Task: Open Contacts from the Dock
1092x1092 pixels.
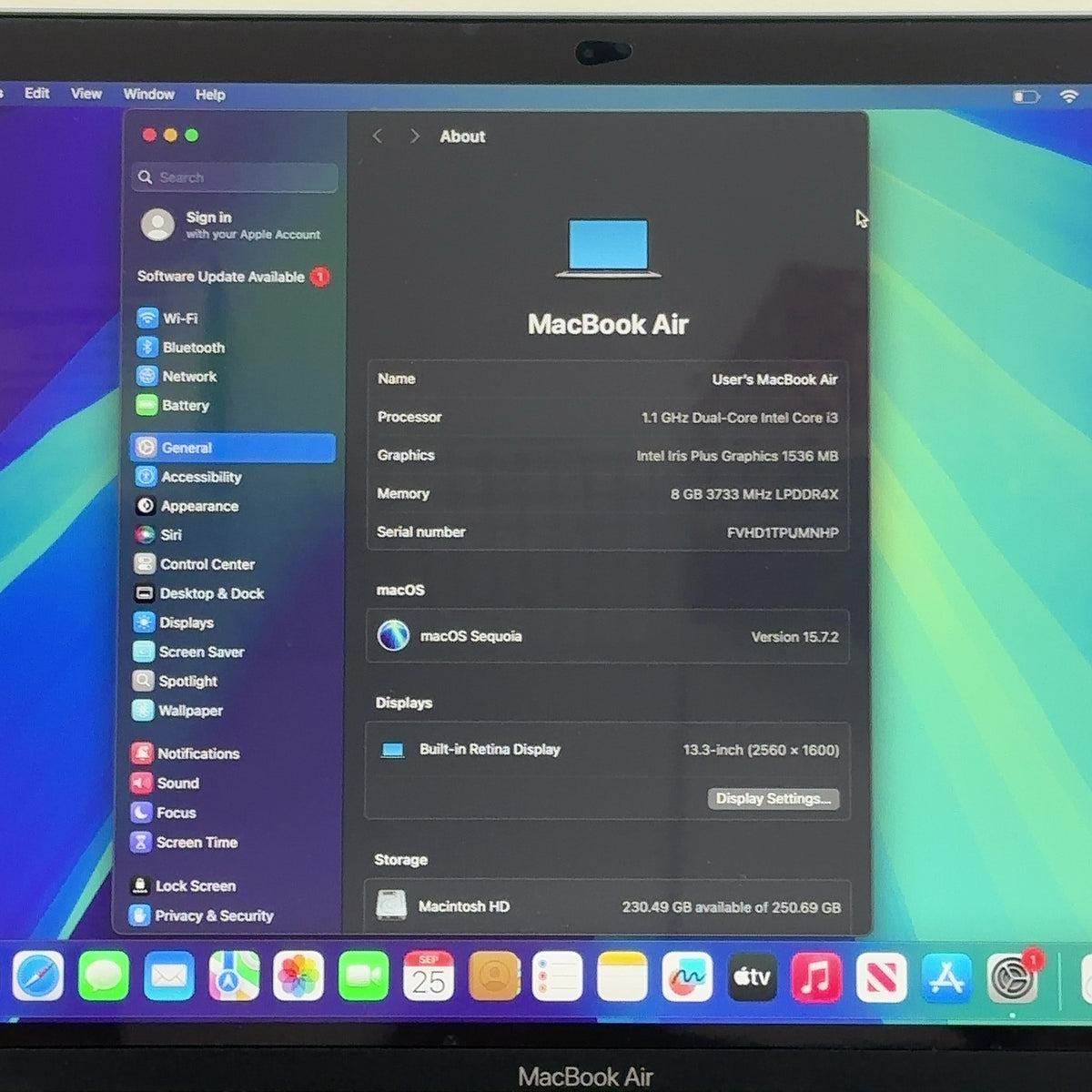Action: tap(494, 976)
